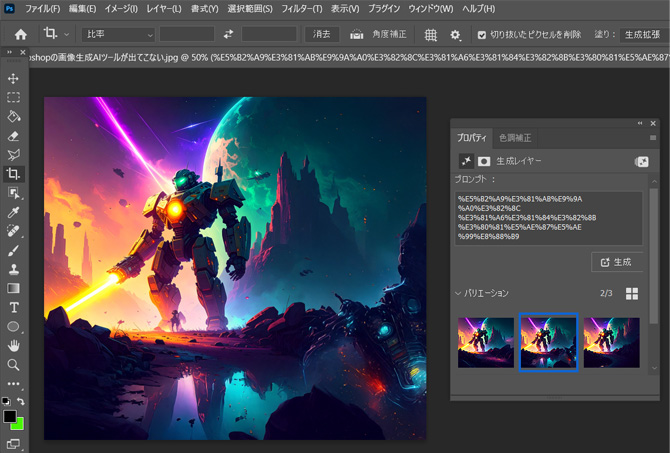Open the 選択範囲(S) menu
Image resolution: width=670 pixels, height=453 pixels.
coord(250,9)
